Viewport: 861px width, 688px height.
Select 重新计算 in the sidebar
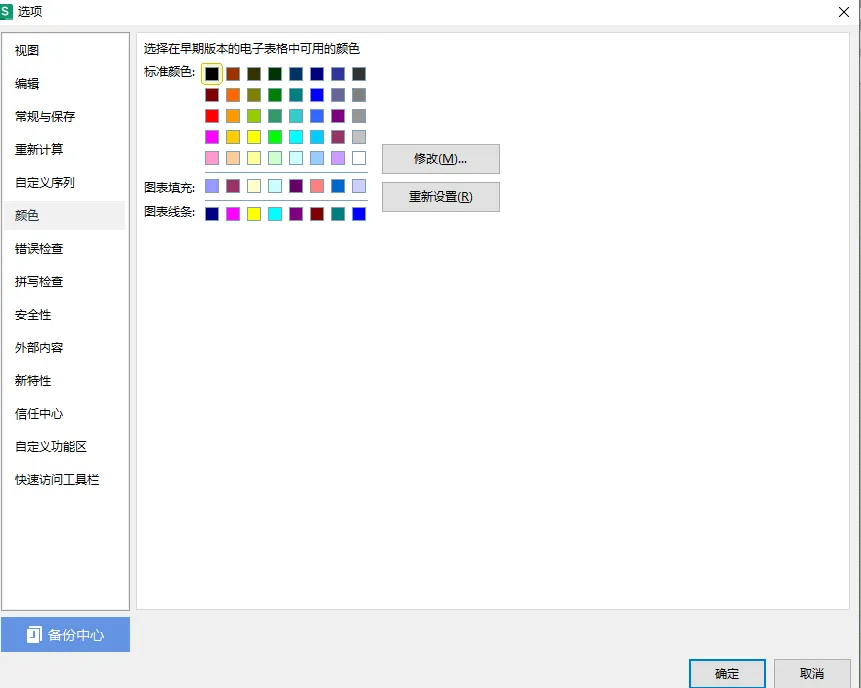39,150
